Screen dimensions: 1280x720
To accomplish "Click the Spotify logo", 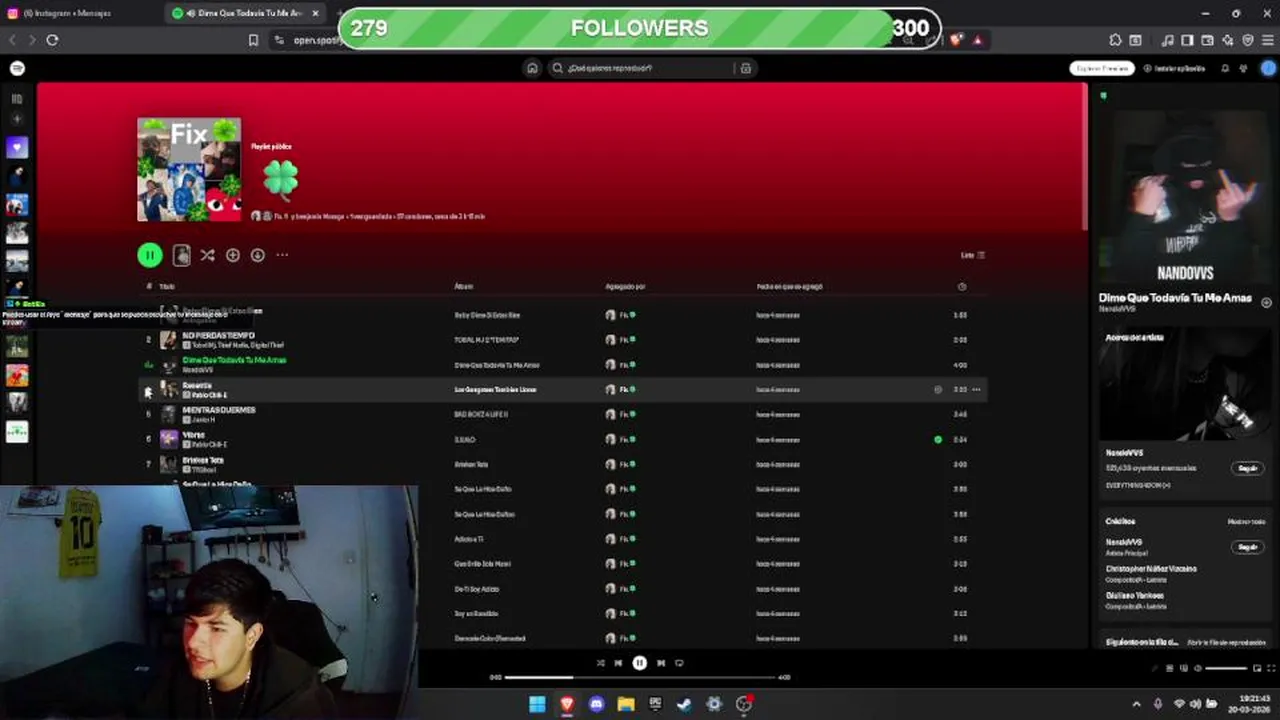I will pos(17,68).
